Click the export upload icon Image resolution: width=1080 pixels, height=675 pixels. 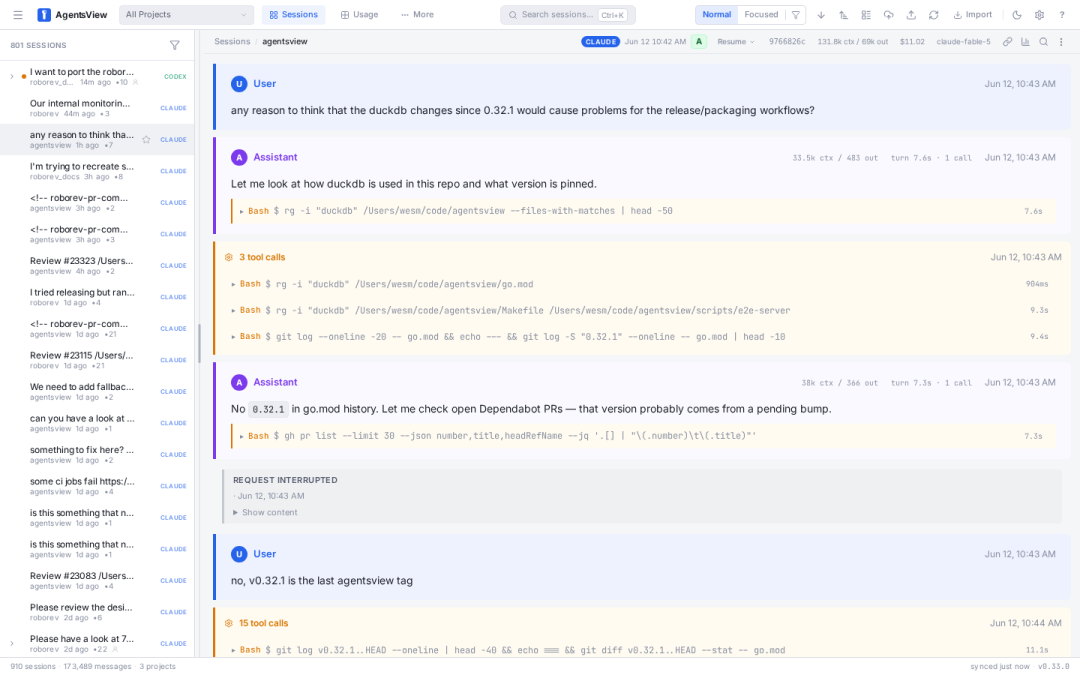(x=911, y=14)
